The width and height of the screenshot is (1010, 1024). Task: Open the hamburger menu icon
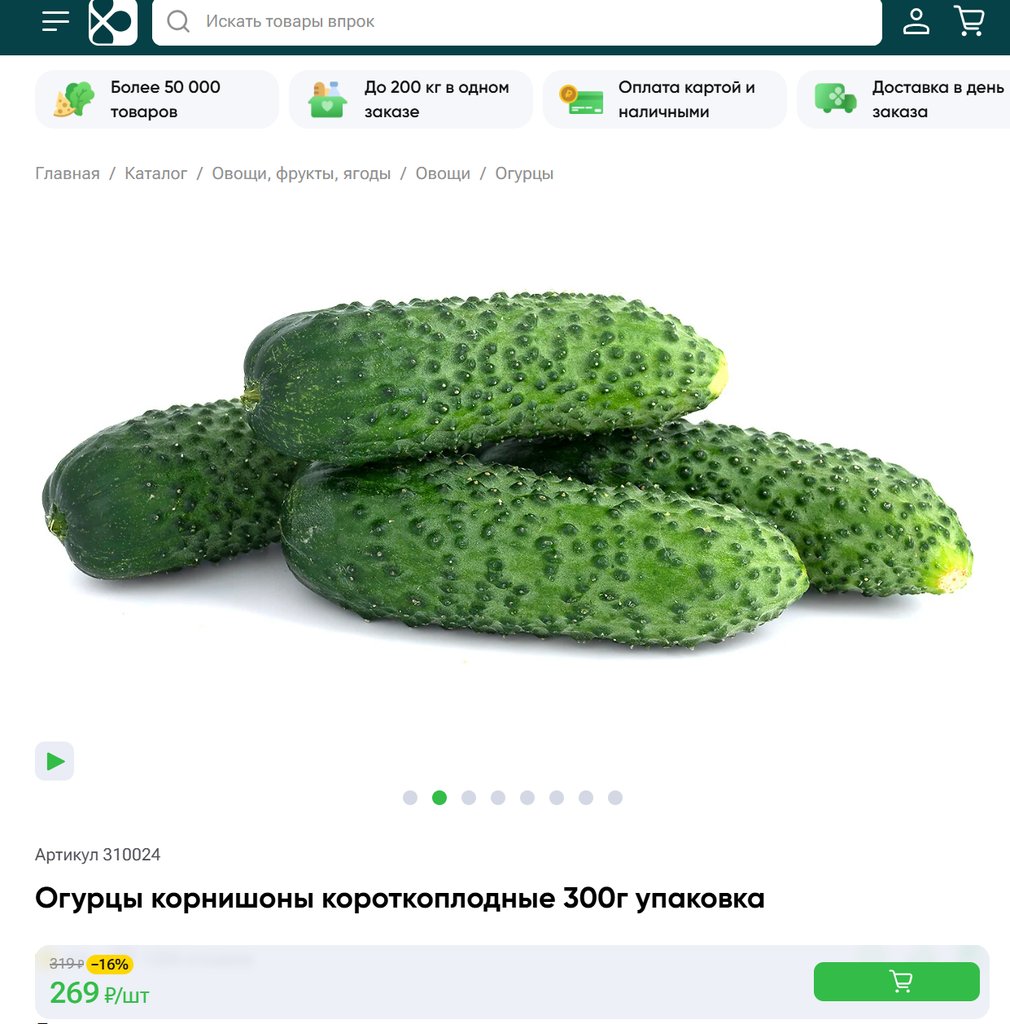pos(55,21)
